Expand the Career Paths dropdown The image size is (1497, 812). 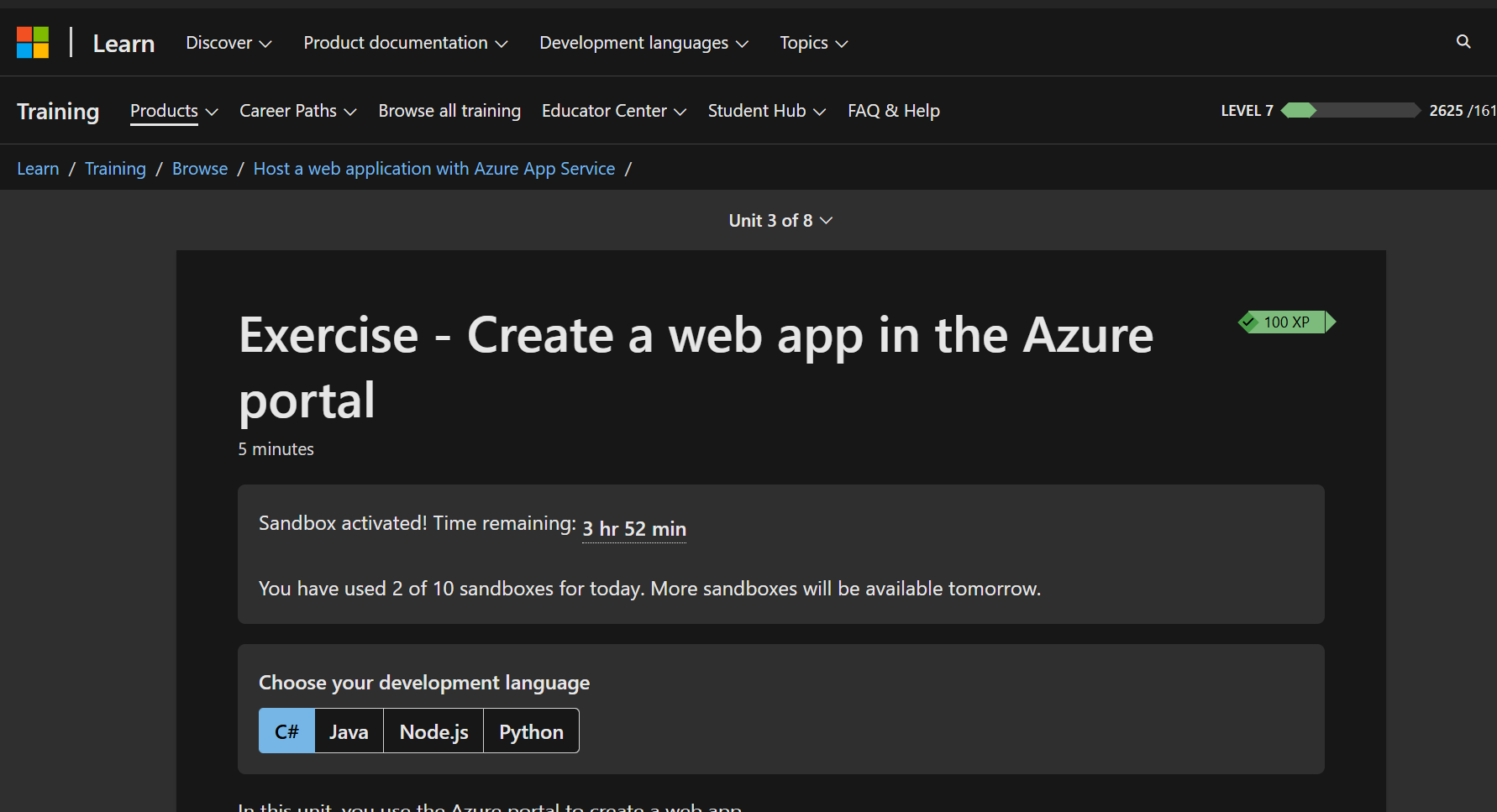tap(298, 111)
